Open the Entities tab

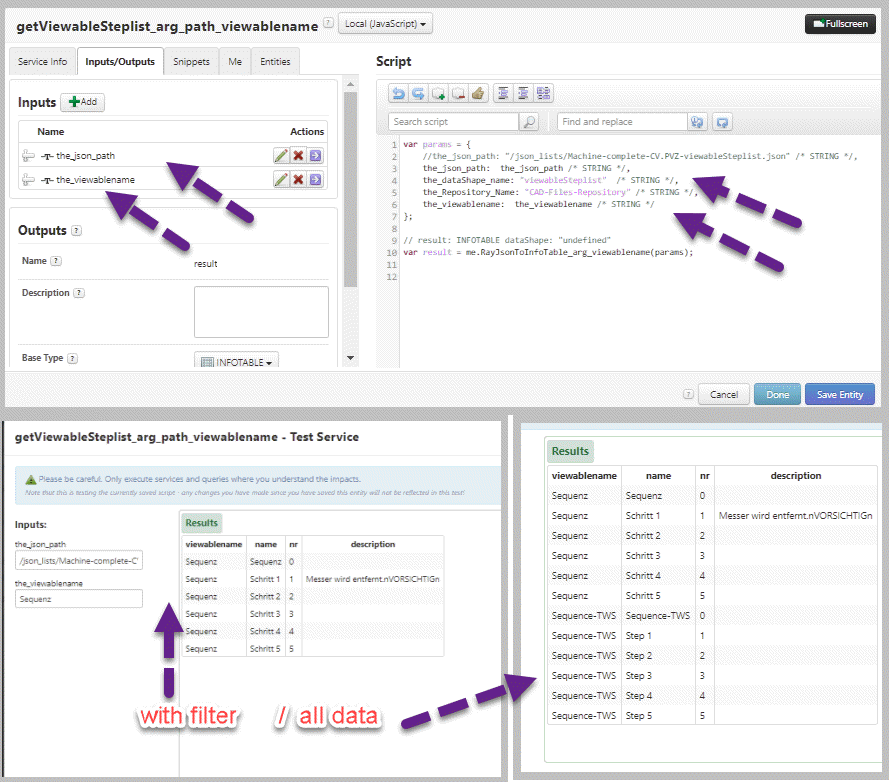pyautogui.click(x=275, y=62)
